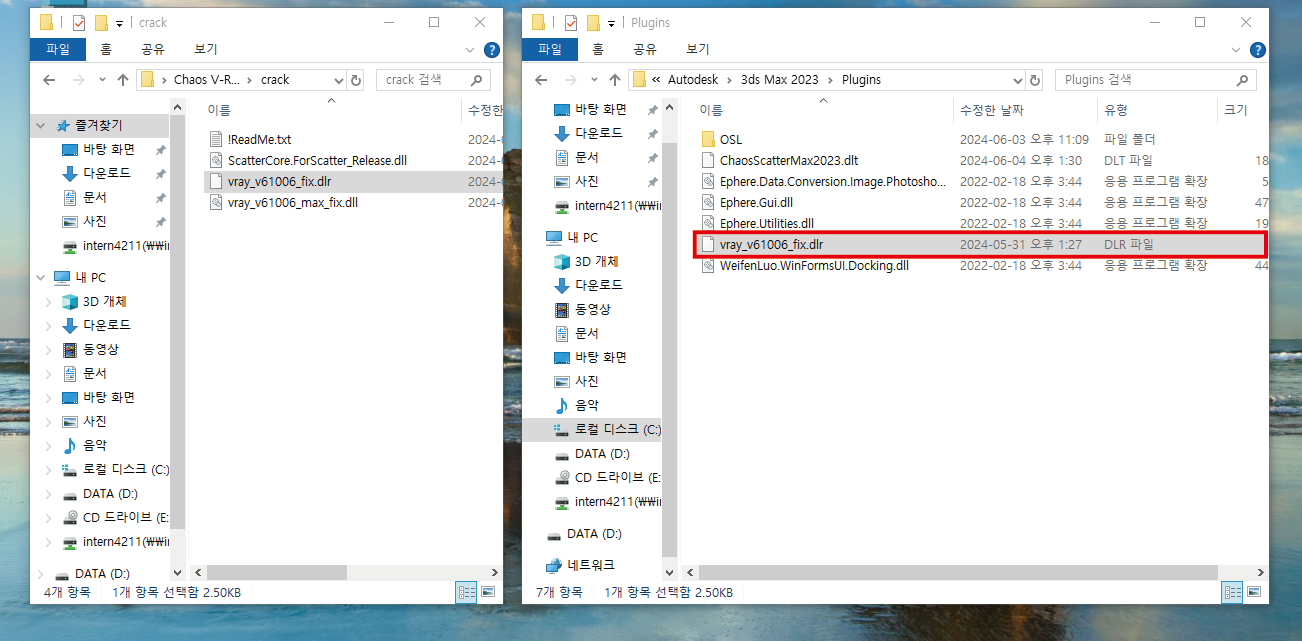Expand 음악 in crack window sidebar
Screen dimensions: 1302x641
pyautogui.click(x=50, y=446)
